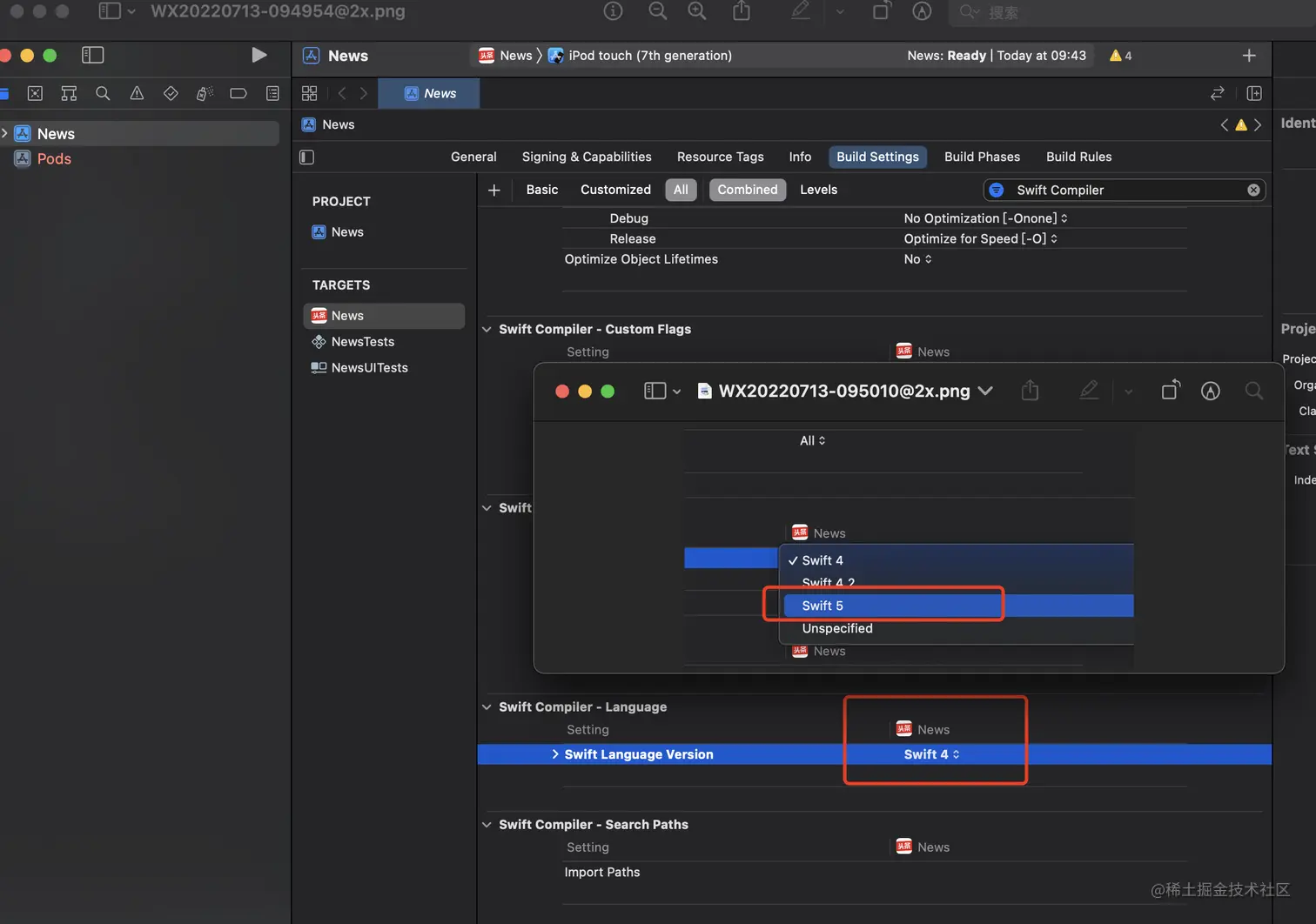Open the source control navigator icon

pos(35,93)
